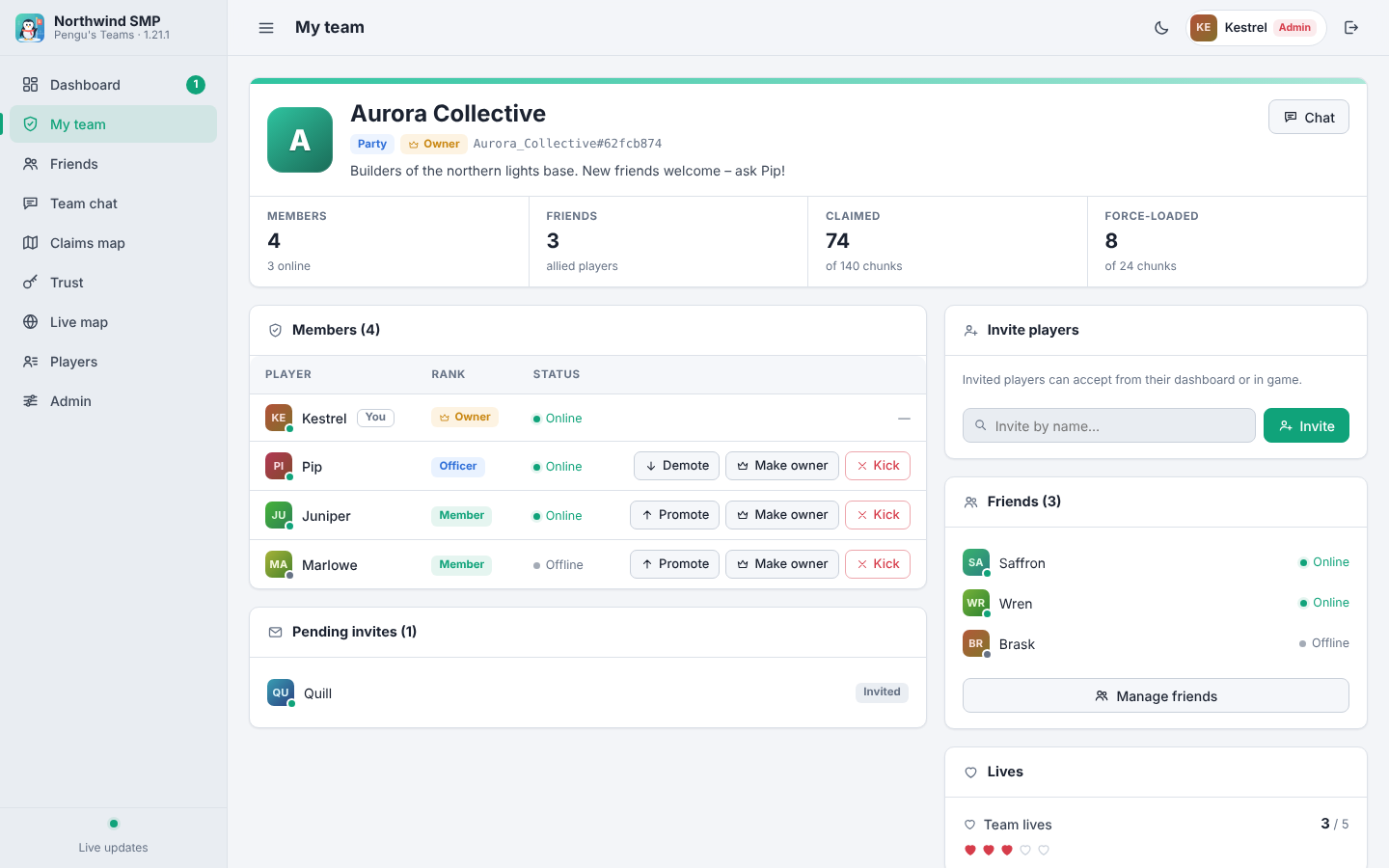The width and height of the screenshot is (1389, 868).
Task: Open Kestrel Admin profile chip in header
Action: click(1256, 28)
